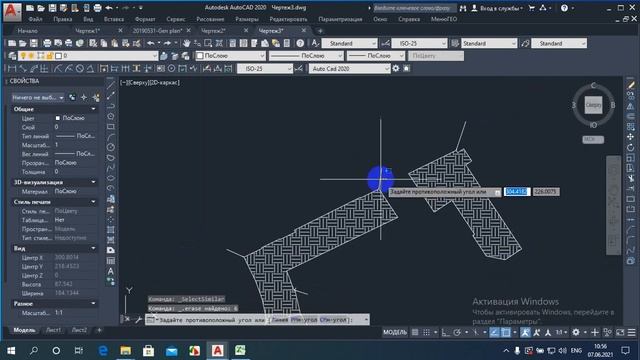The height and width of the screenshot is (360, 640).
Task: Toggle snap mode in status bar
Action: pyautogui.click(x=426, y=333)
